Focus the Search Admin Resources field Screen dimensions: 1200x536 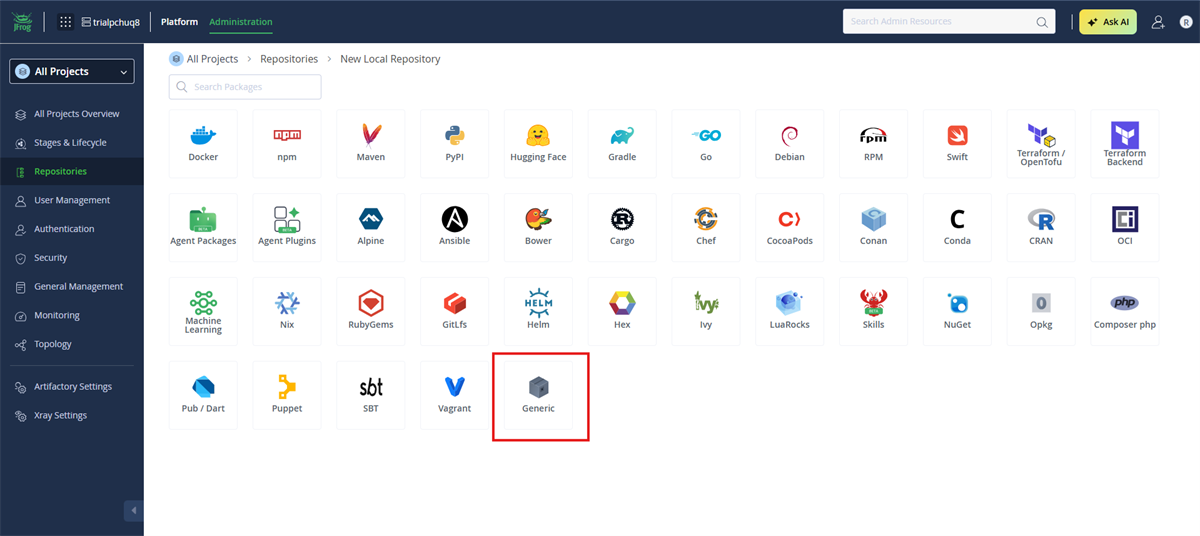(x=949, y=22)
